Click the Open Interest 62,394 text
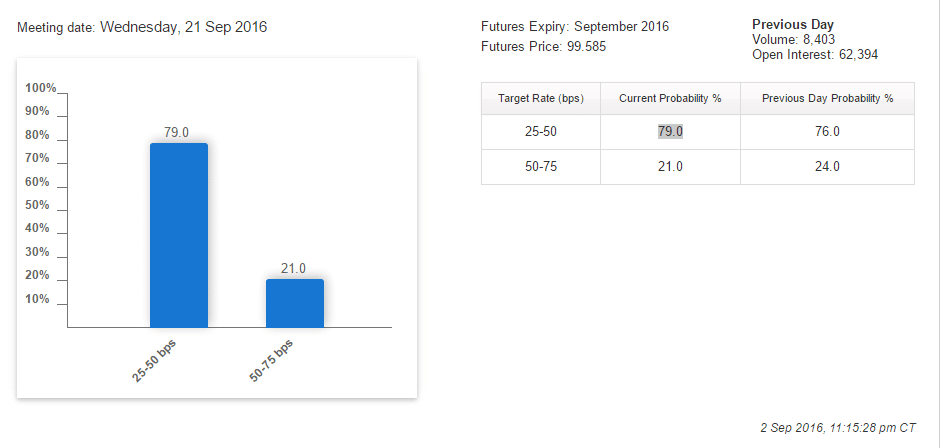The height and width of the screenshot is (448, 940). pos(815,55)
